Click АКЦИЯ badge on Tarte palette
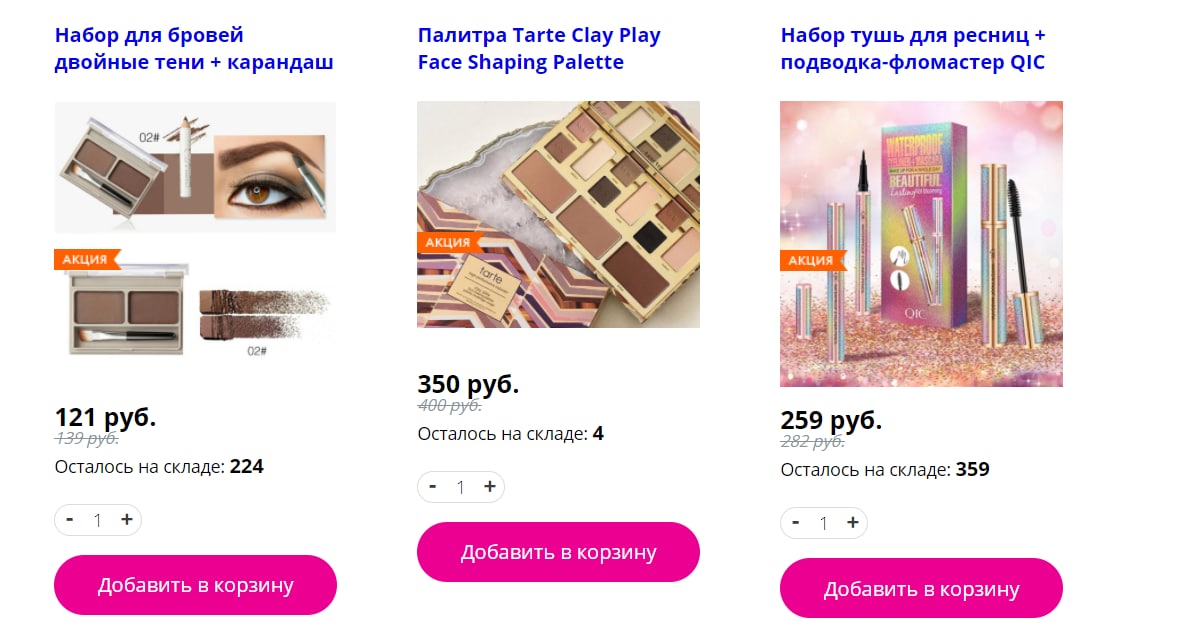The width and height of the screenshot is (1179, 636). coord(449,242)
